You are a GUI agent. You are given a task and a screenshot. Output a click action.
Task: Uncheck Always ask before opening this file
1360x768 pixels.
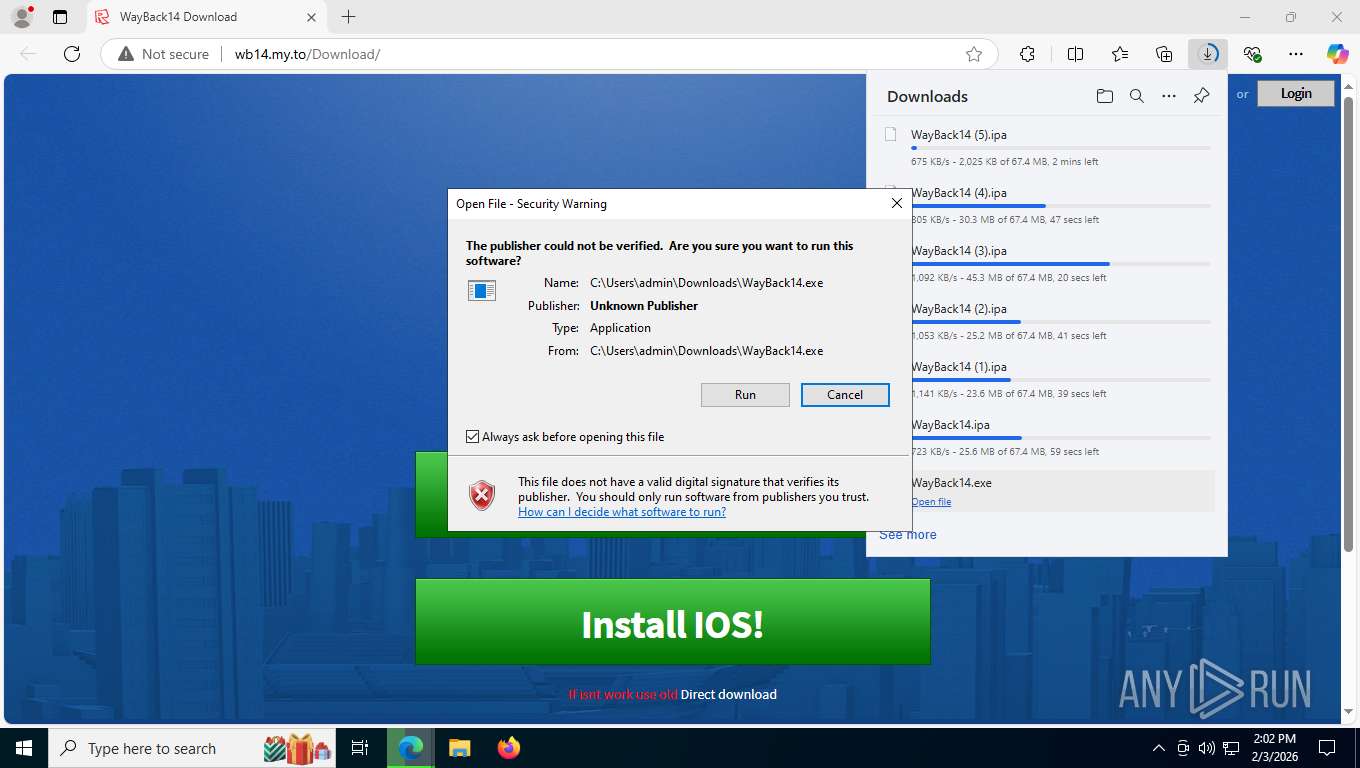pos(472,437)
